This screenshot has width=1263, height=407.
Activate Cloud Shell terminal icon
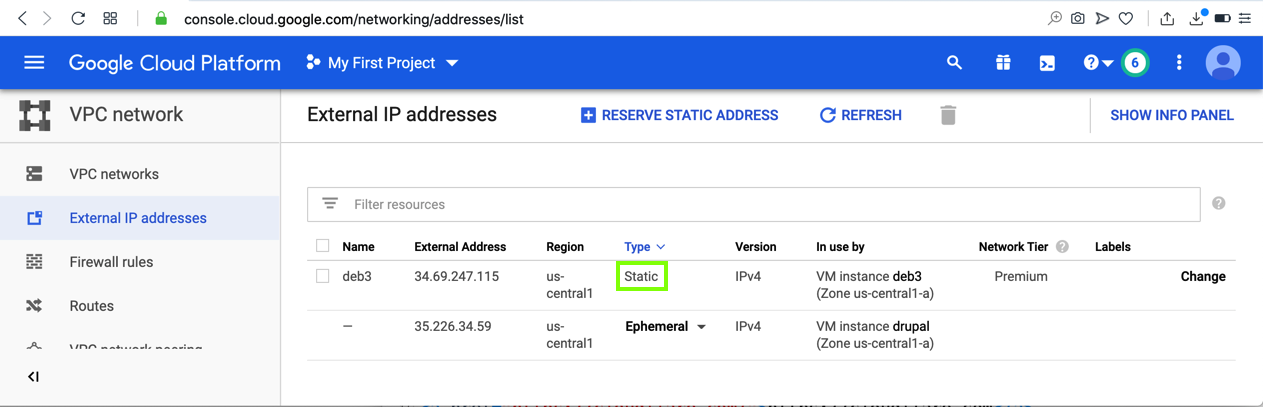[x=1047, y=63]
